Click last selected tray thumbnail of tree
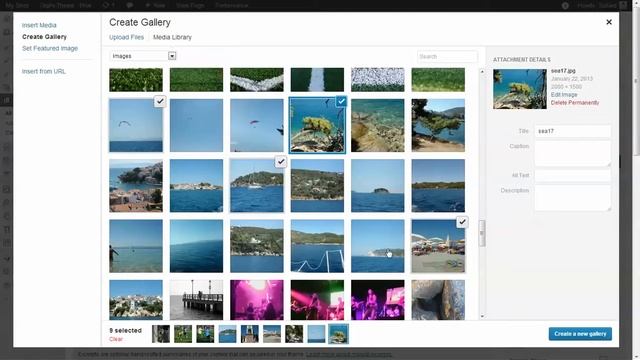This screenshot has width=640, height=360. 338,334
